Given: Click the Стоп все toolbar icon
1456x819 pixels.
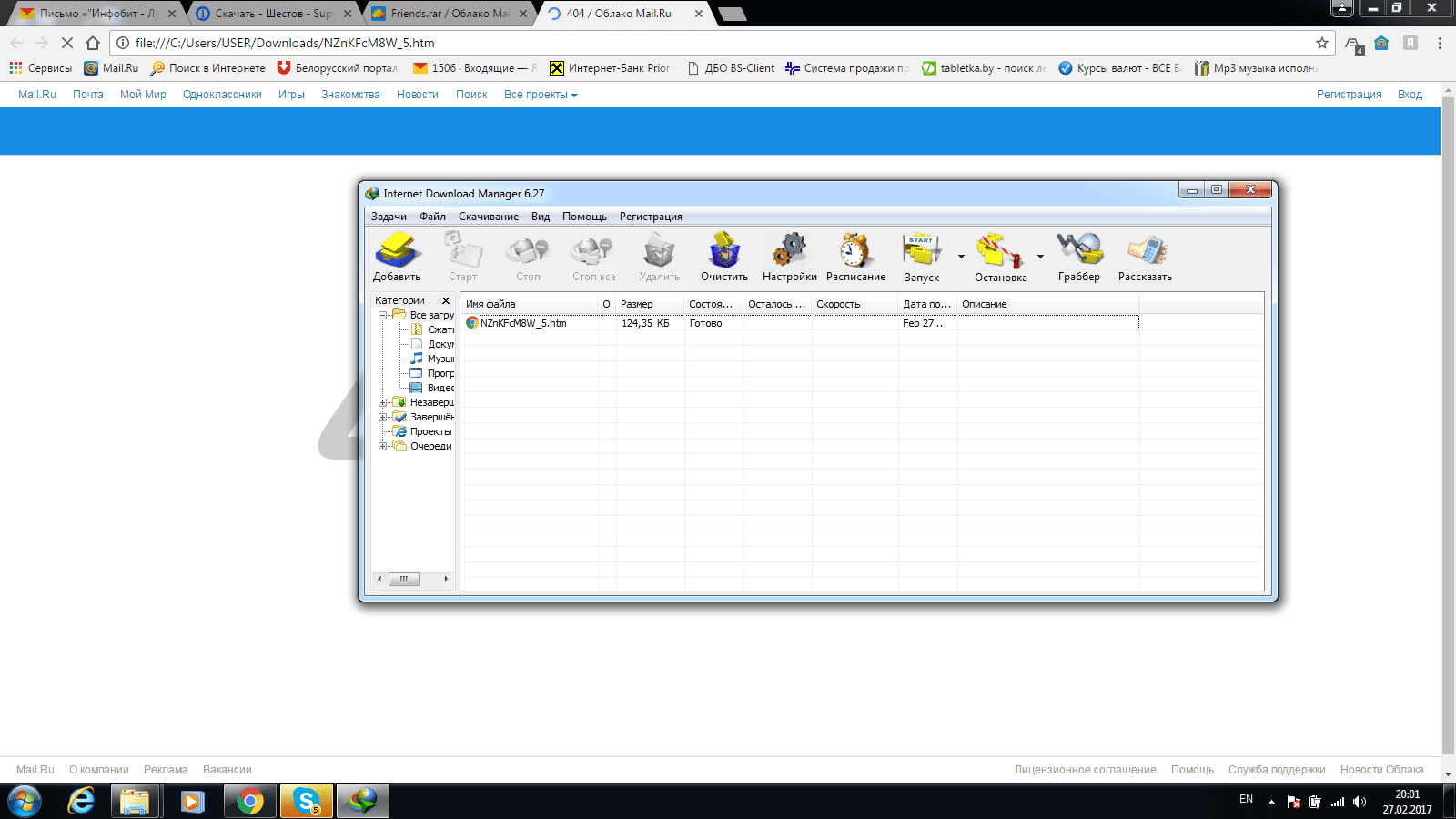Looking at the screenshot, I should point(593,257).
